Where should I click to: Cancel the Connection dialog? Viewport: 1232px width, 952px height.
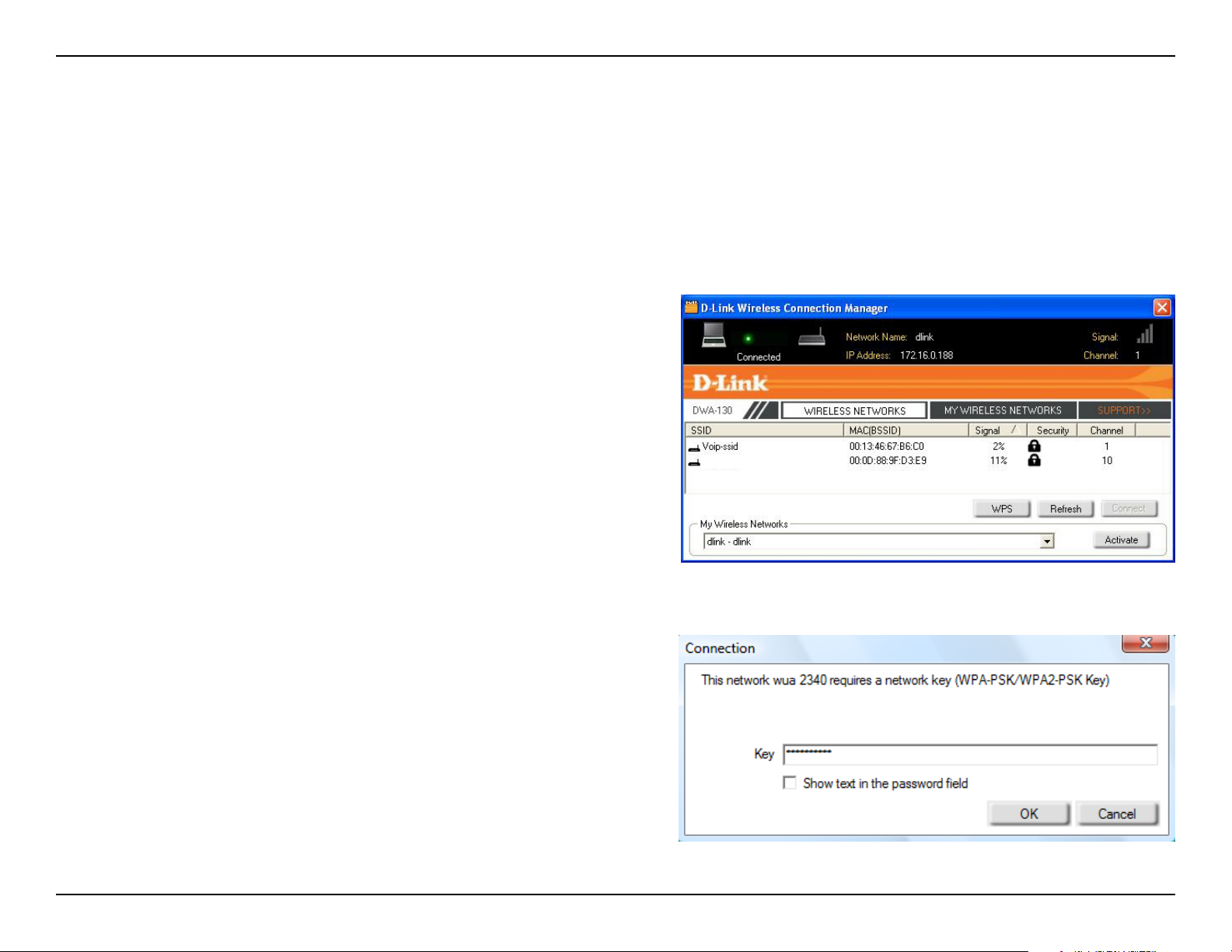tap(1117, 814)
